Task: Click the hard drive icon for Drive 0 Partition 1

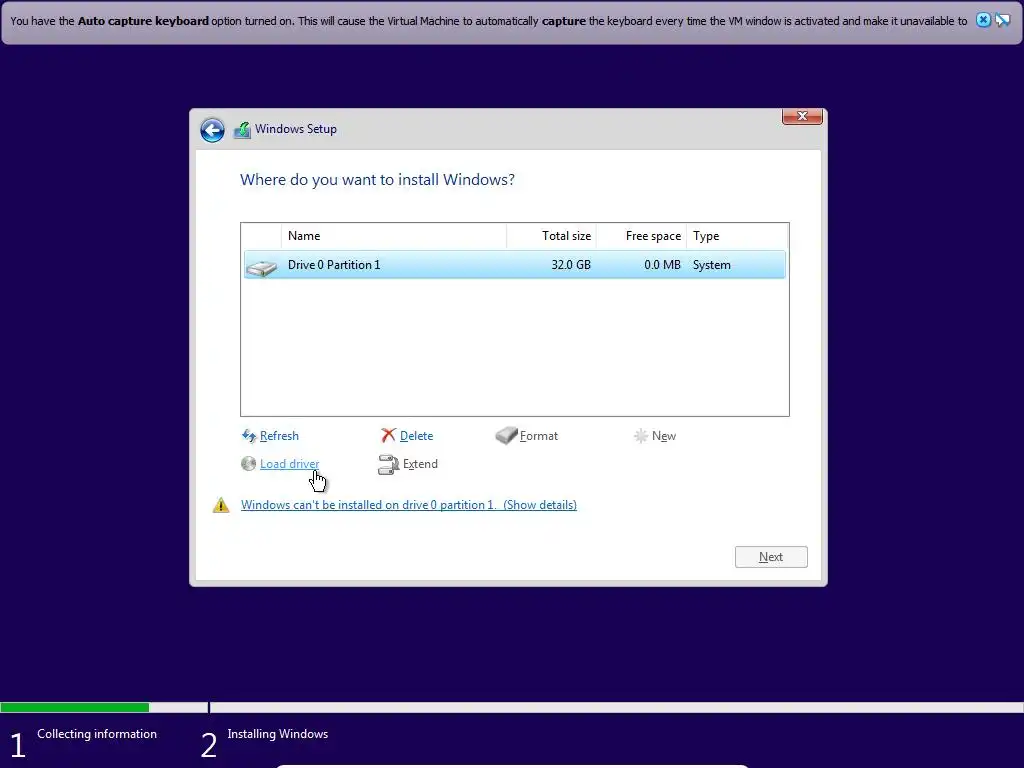Action: click(262, 267)
